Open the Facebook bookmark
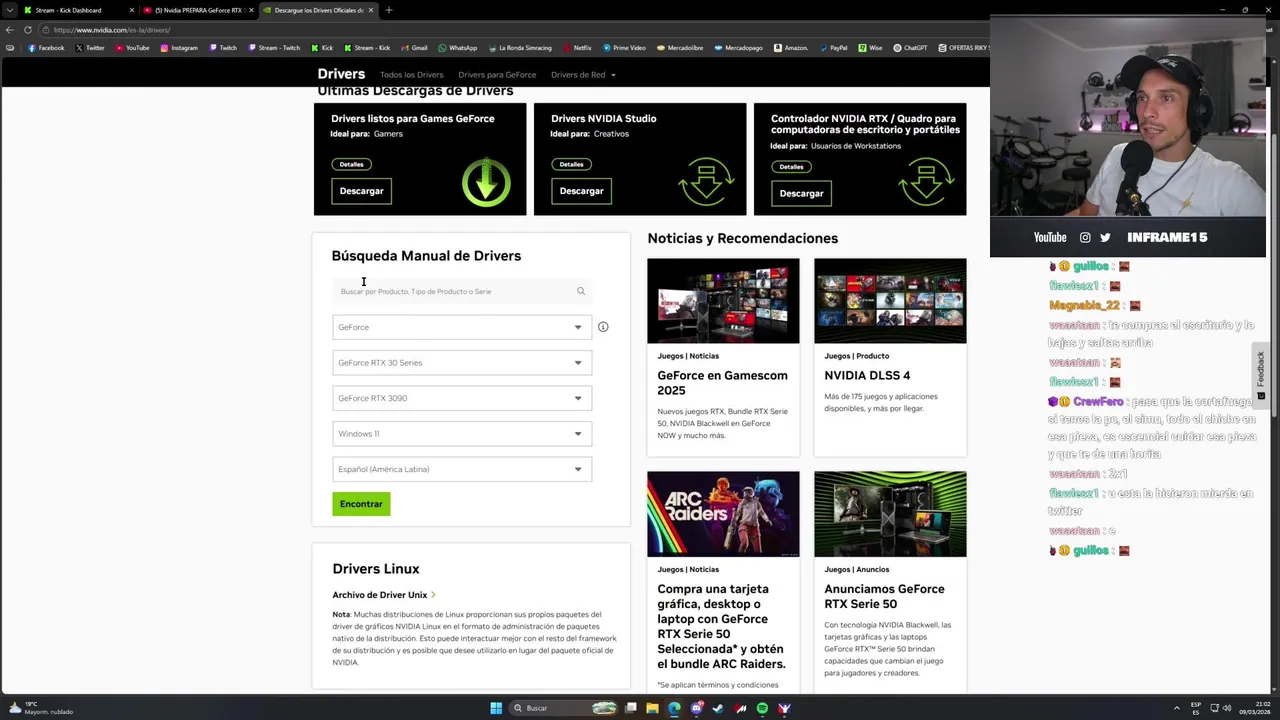Image resolution: width=1280 pixels, height=720 pixels. click(x=46, y=48)
